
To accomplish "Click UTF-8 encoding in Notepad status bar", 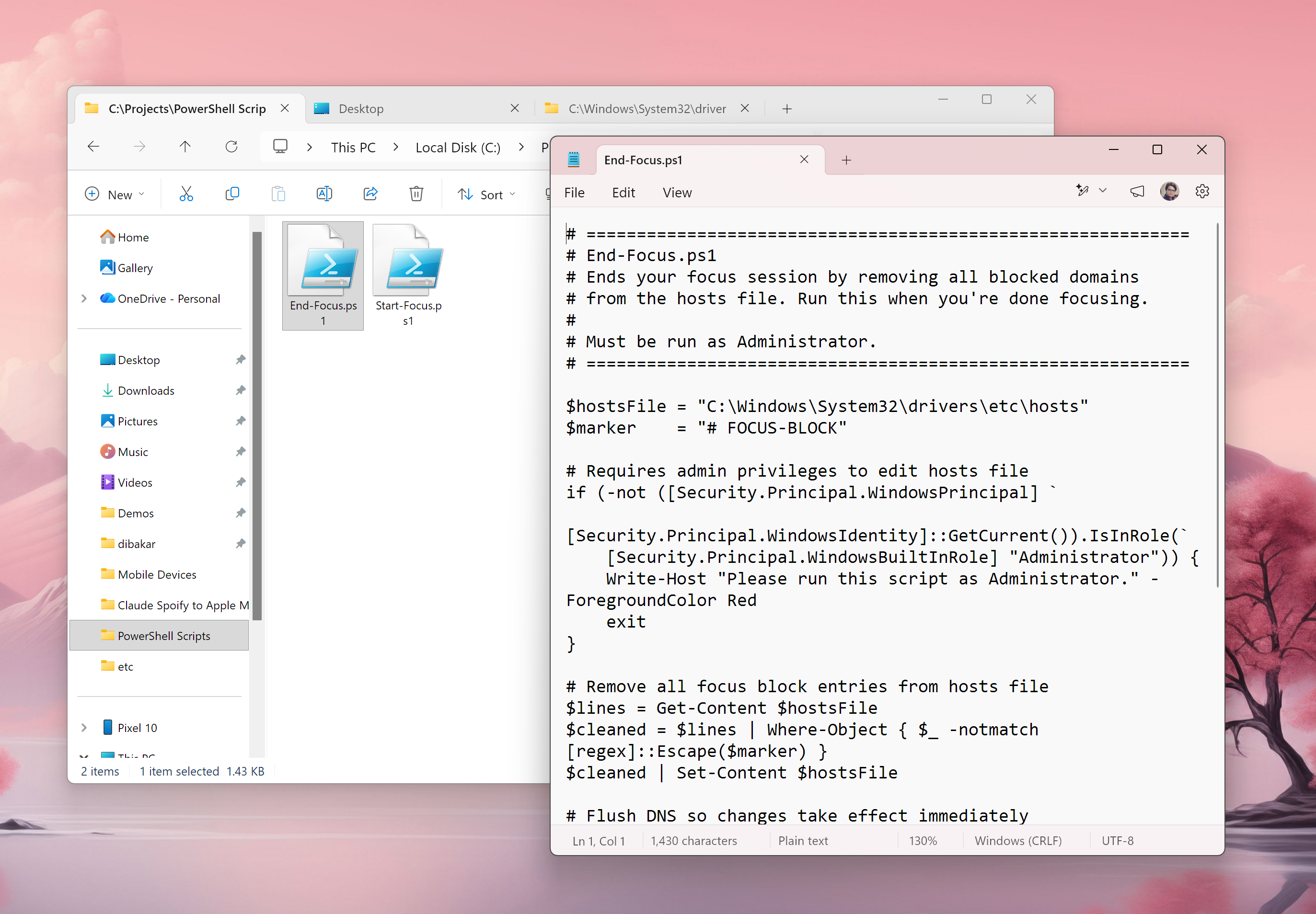I will pyautogui.click(x=1117, y=841).
